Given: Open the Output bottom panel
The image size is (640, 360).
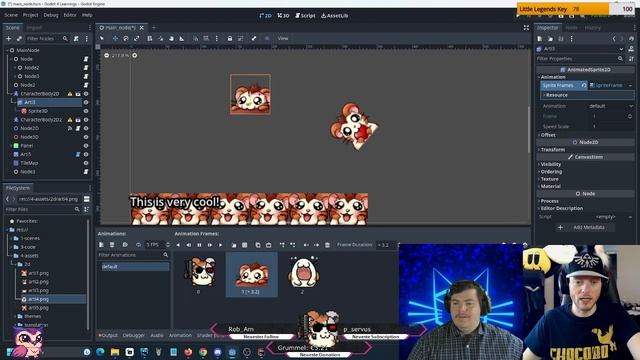Looking at the screenshot, I should [x=108, y=336].
